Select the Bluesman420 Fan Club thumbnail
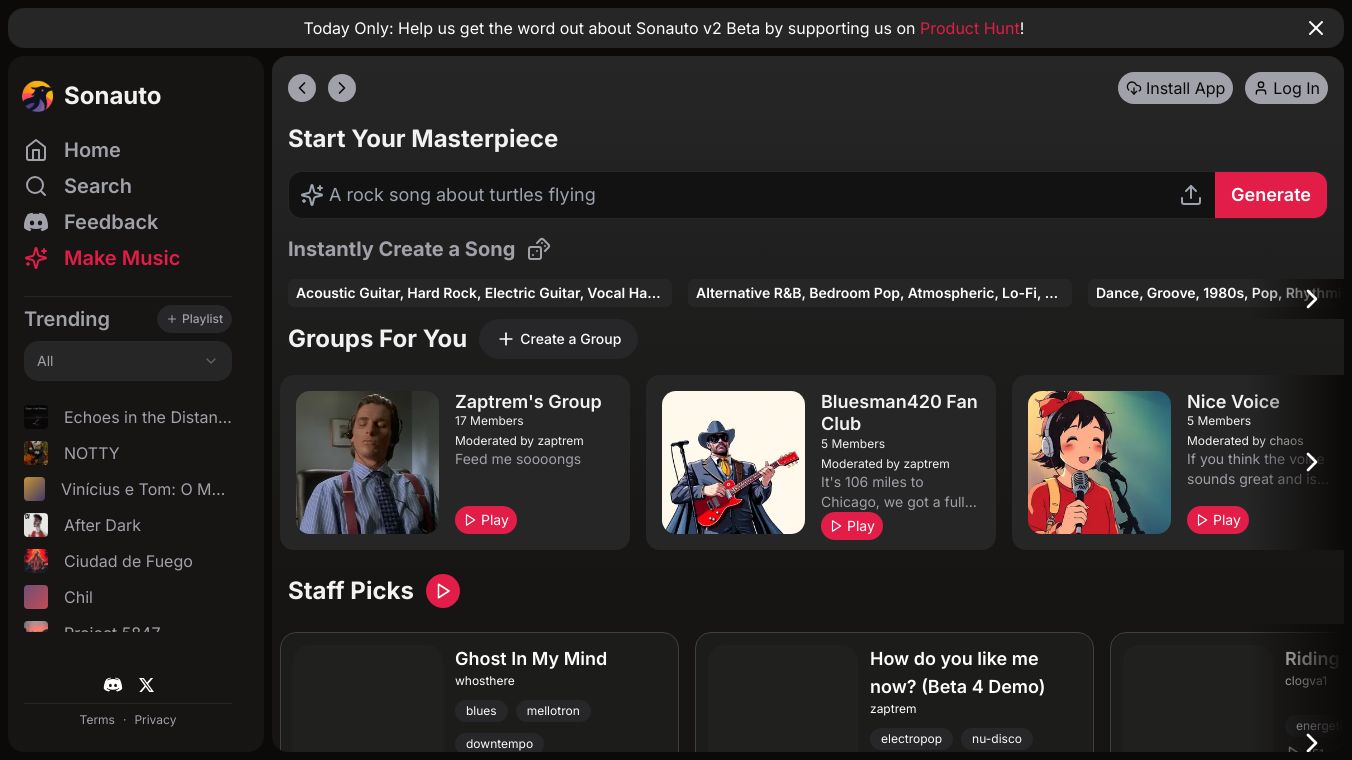 [x=733, y=462]
